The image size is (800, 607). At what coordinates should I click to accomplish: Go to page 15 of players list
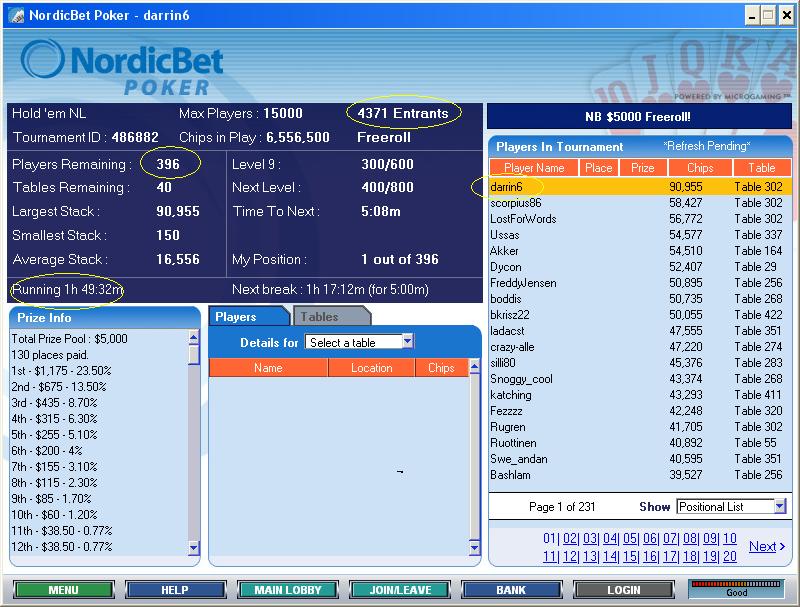(x=630, y=556)
